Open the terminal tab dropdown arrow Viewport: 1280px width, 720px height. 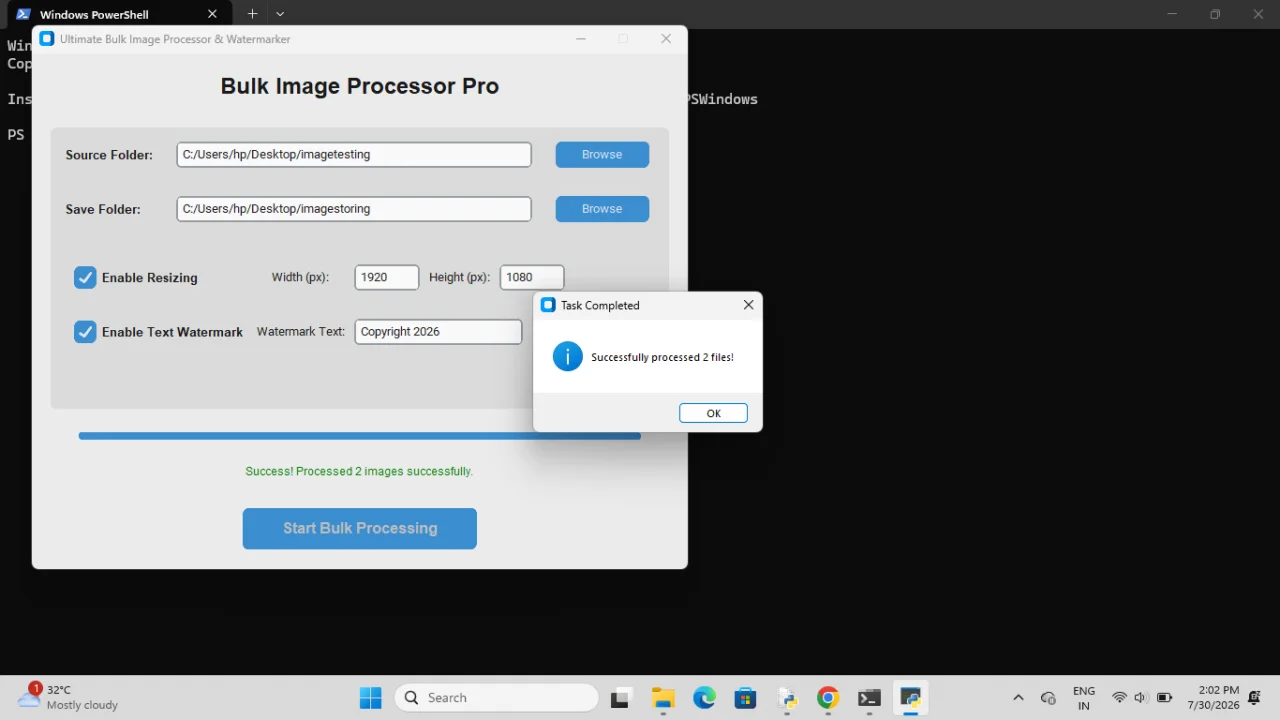point(280,14)
